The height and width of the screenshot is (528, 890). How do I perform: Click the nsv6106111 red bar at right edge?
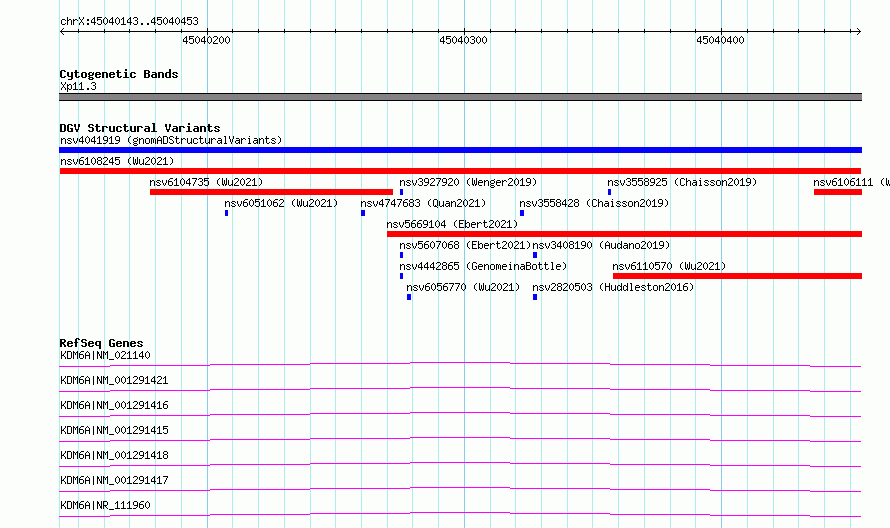pyautogui.click(x=838, y=192)
